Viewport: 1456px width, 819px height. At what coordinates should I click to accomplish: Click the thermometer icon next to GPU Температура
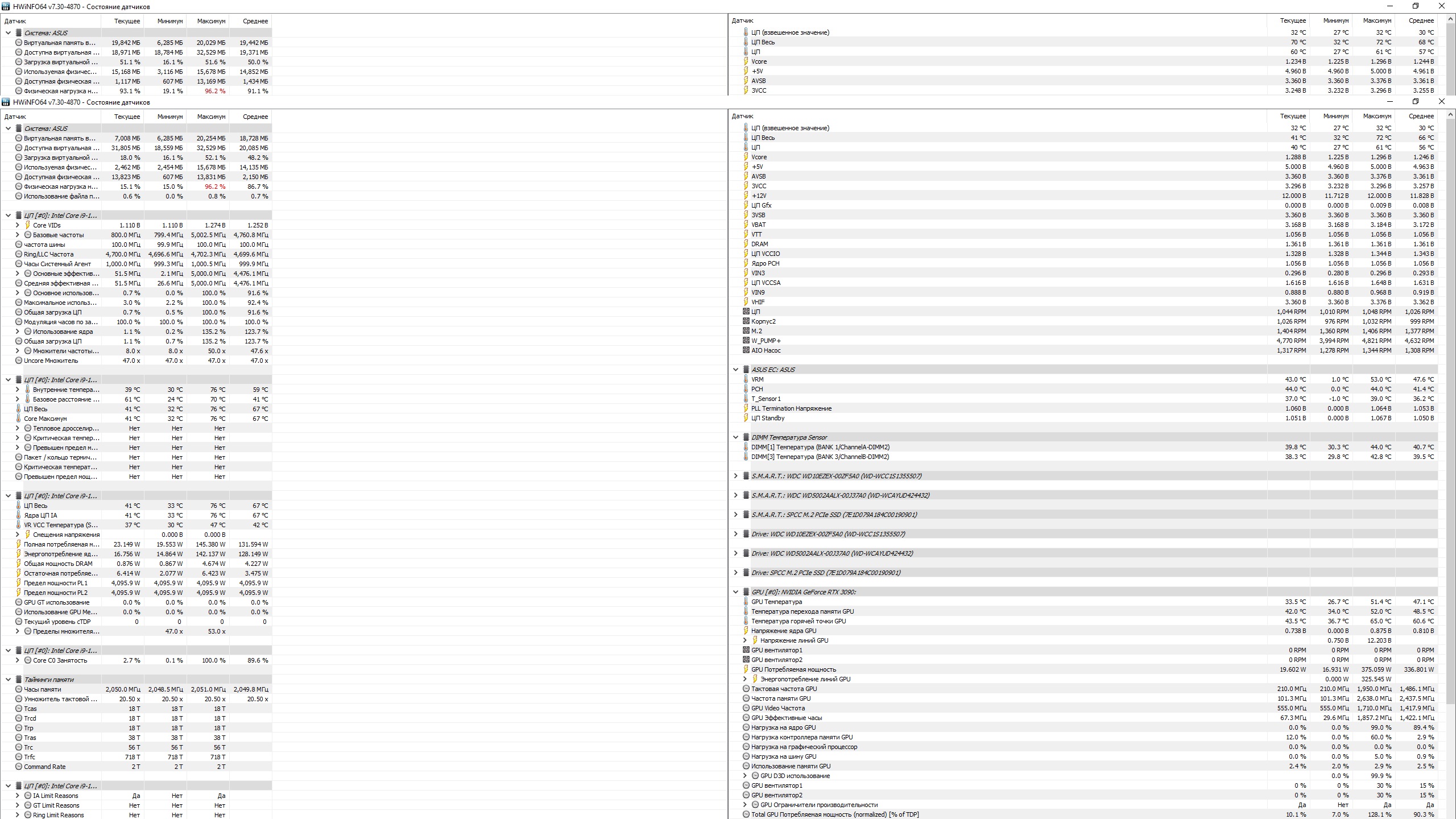tap(746, 602)
